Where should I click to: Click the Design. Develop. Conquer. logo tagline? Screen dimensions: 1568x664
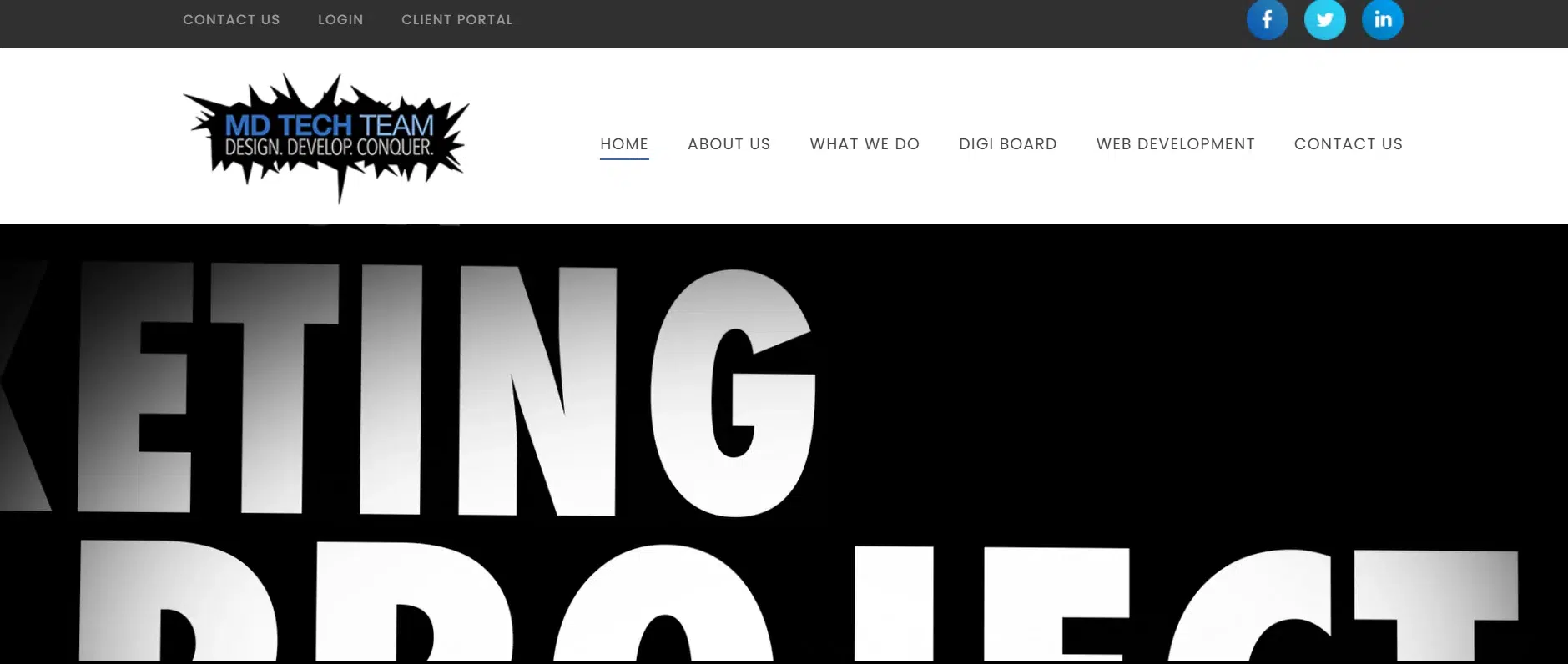[x=329, y=148]
